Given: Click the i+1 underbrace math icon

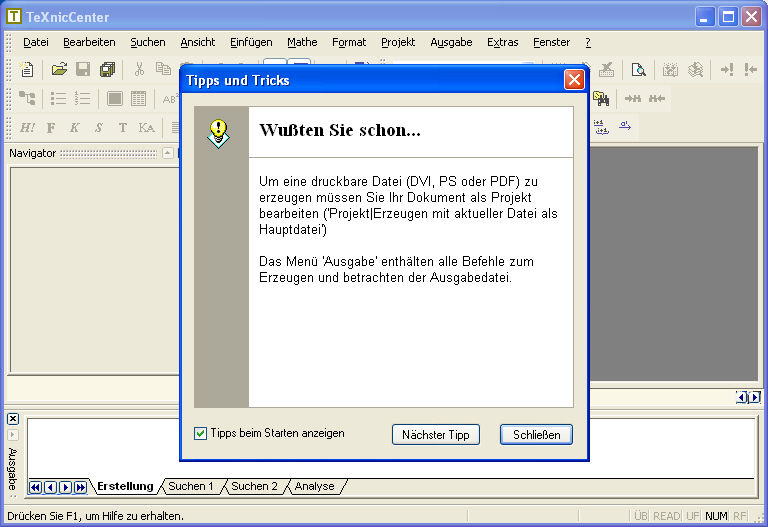Looking at the screenshot, I should [601, 127].
